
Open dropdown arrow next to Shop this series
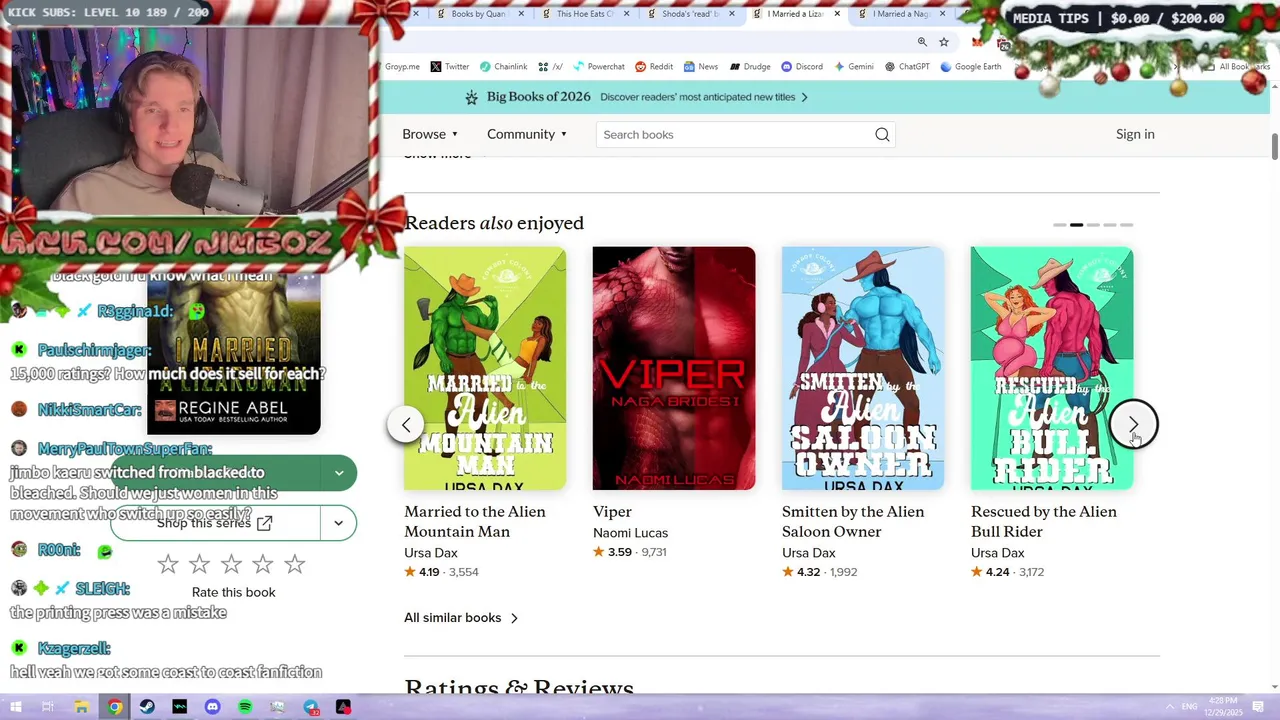[339, 523]
